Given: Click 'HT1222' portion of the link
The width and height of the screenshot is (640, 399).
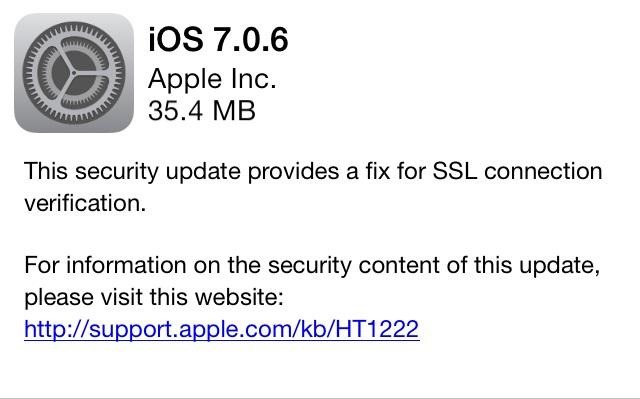Looking at the screenshot, I should click(377, 329).
